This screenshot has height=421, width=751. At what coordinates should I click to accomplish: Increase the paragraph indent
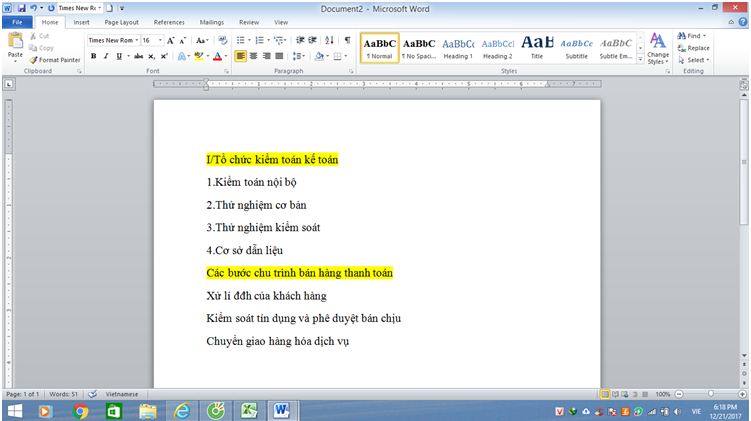point(314,40)
